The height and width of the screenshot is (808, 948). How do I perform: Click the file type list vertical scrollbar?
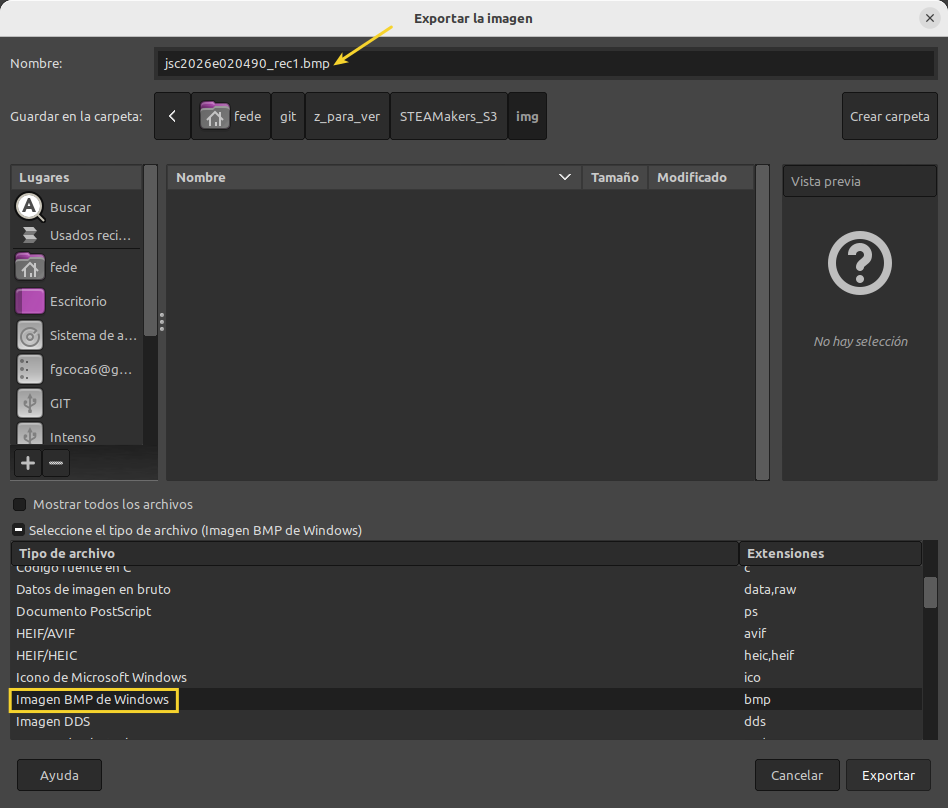[930, 592]
